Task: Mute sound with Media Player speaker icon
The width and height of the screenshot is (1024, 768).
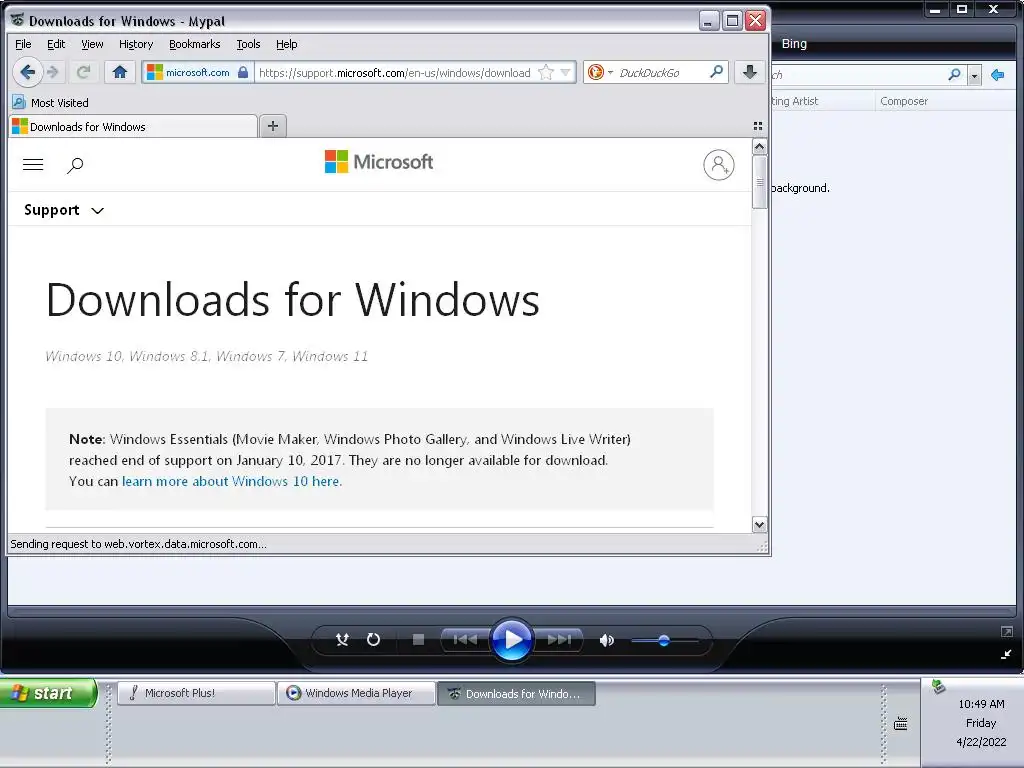Action: (x=606, y=640)
